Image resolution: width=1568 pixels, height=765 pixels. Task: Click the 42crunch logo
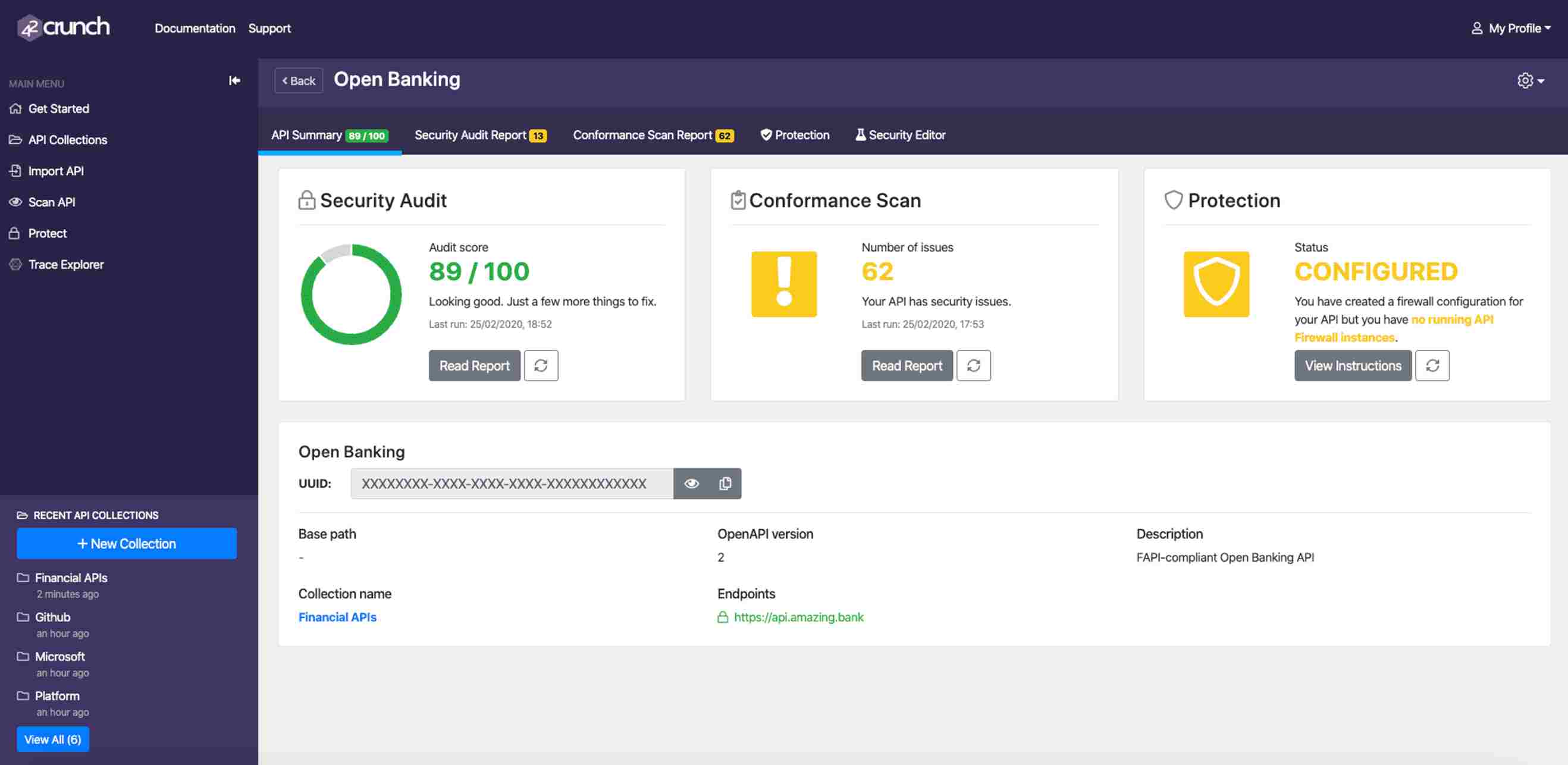(x=63, y=27)
